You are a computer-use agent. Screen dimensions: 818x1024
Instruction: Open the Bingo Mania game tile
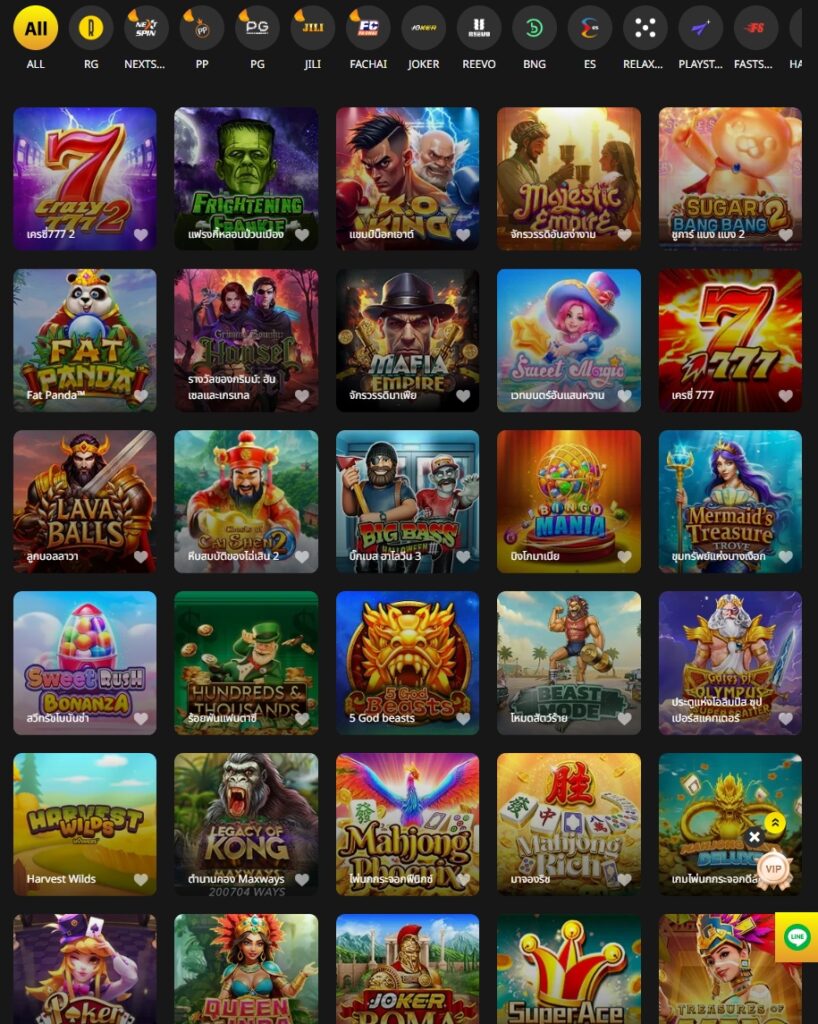pos(569,502)
